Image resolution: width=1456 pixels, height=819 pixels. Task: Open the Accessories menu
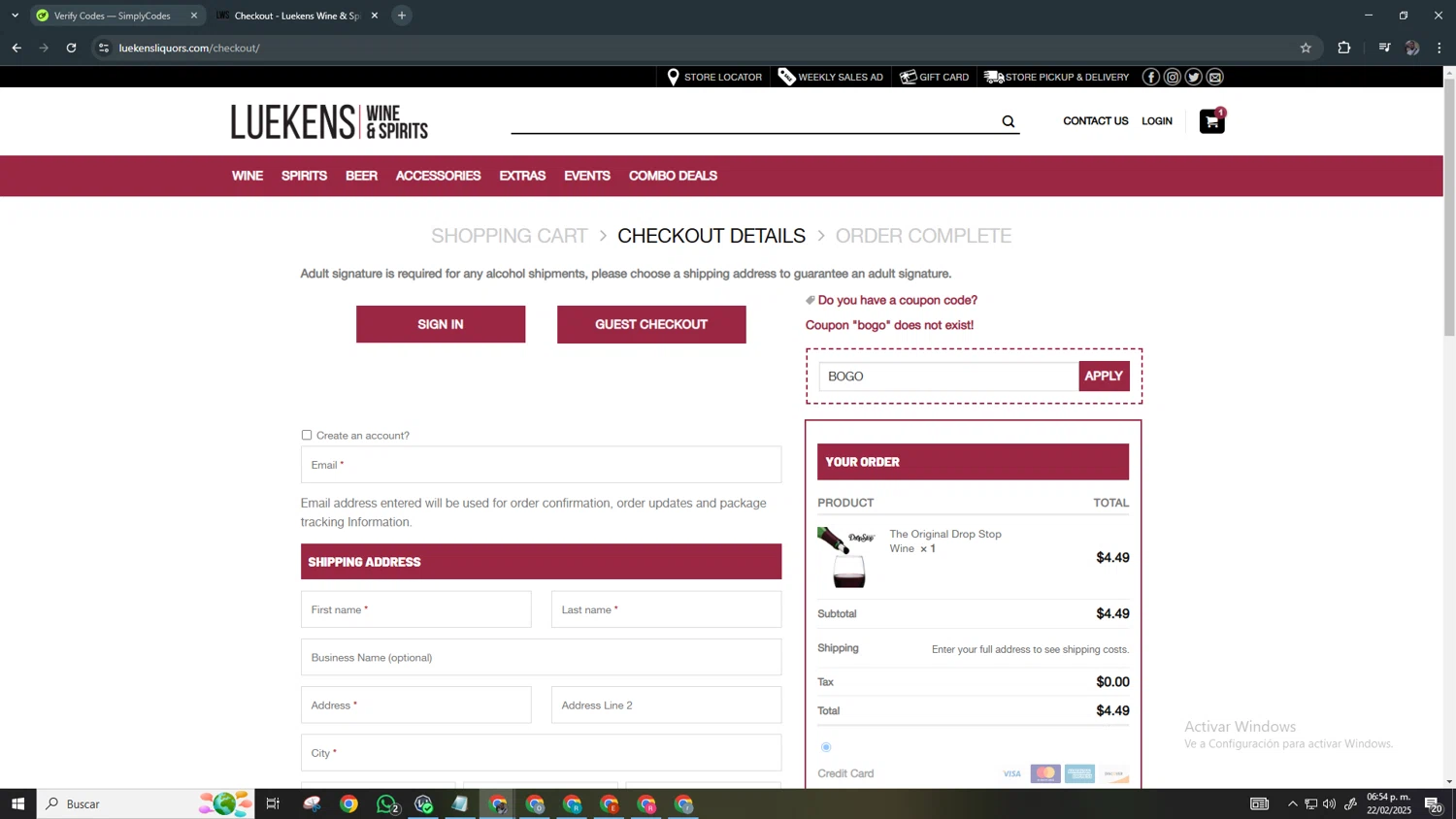438,176
